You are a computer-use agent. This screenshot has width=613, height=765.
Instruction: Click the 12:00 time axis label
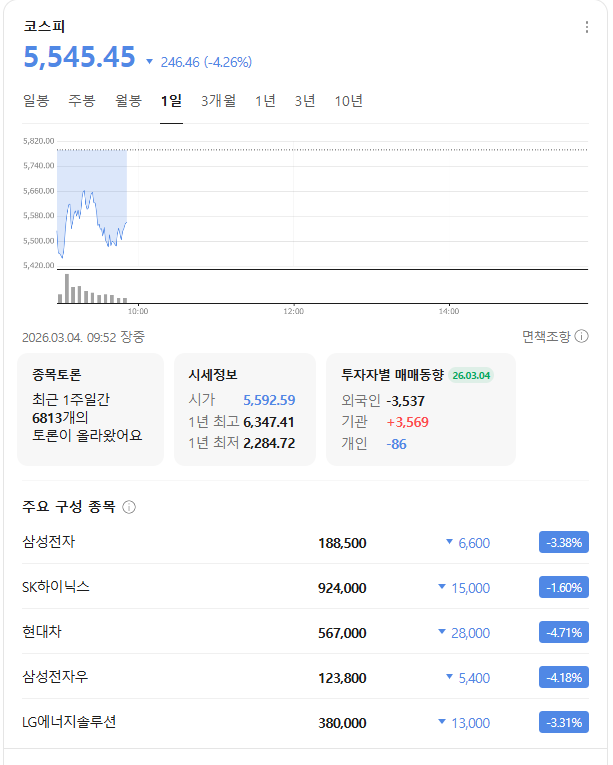click(x=293, y=311)
